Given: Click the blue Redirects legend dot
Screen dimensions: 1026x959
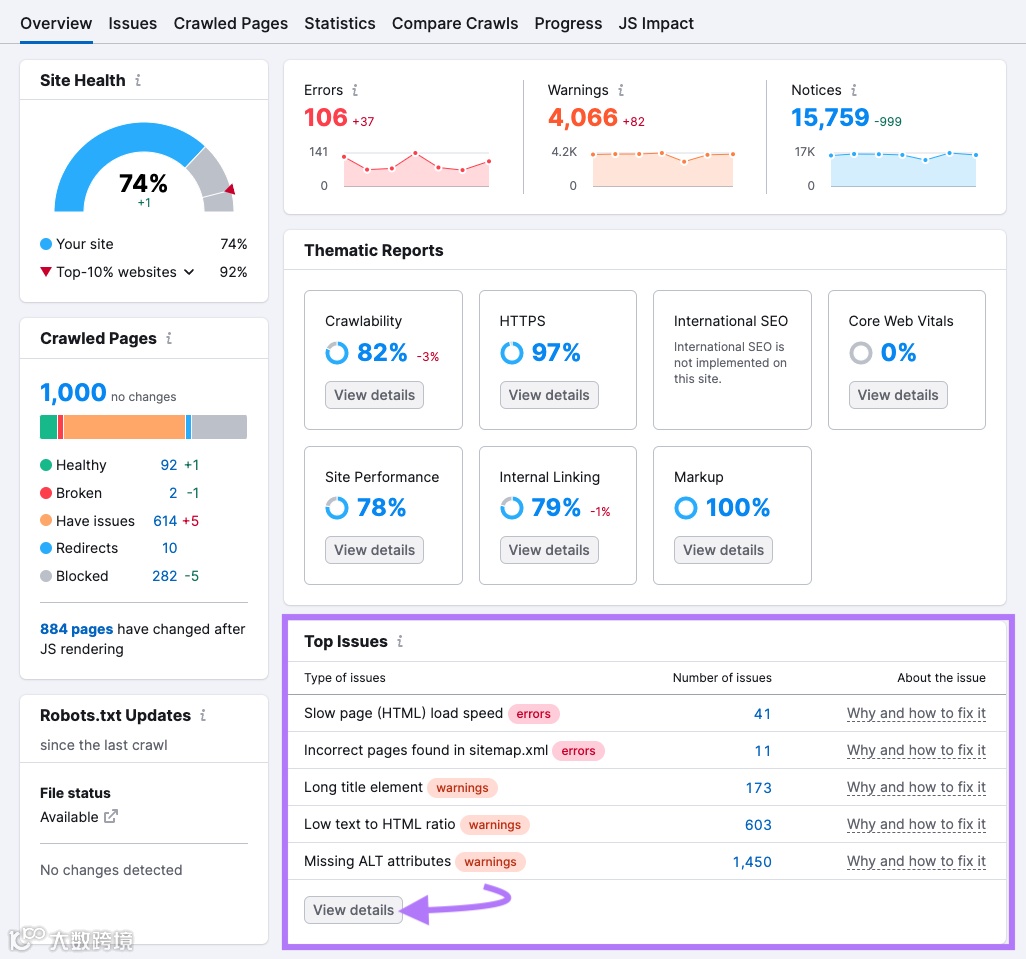Looking at the screenshot, I should 46,548.
